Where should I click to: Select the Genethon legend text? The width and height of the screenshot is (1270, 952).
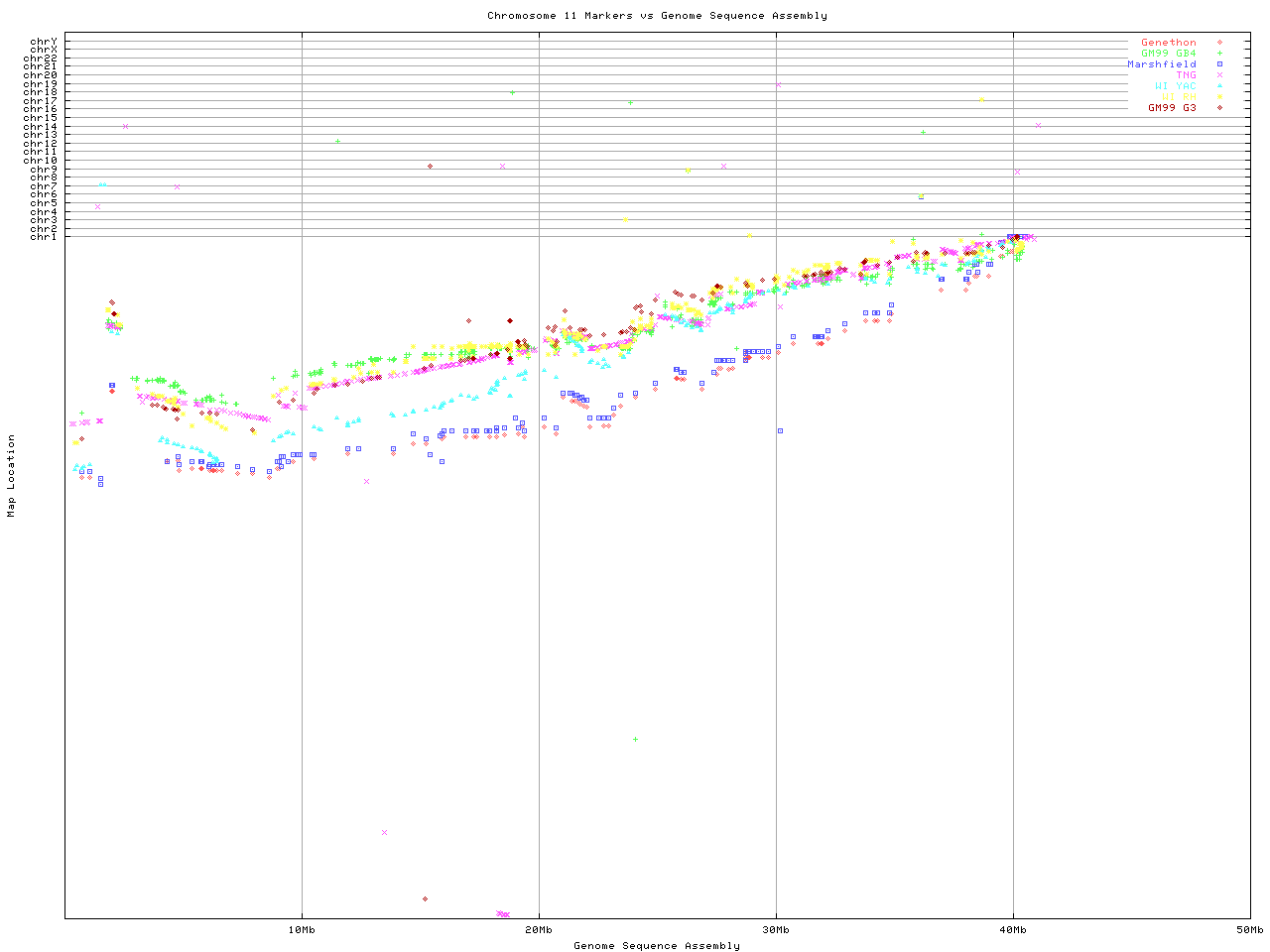click(1168, 43)
